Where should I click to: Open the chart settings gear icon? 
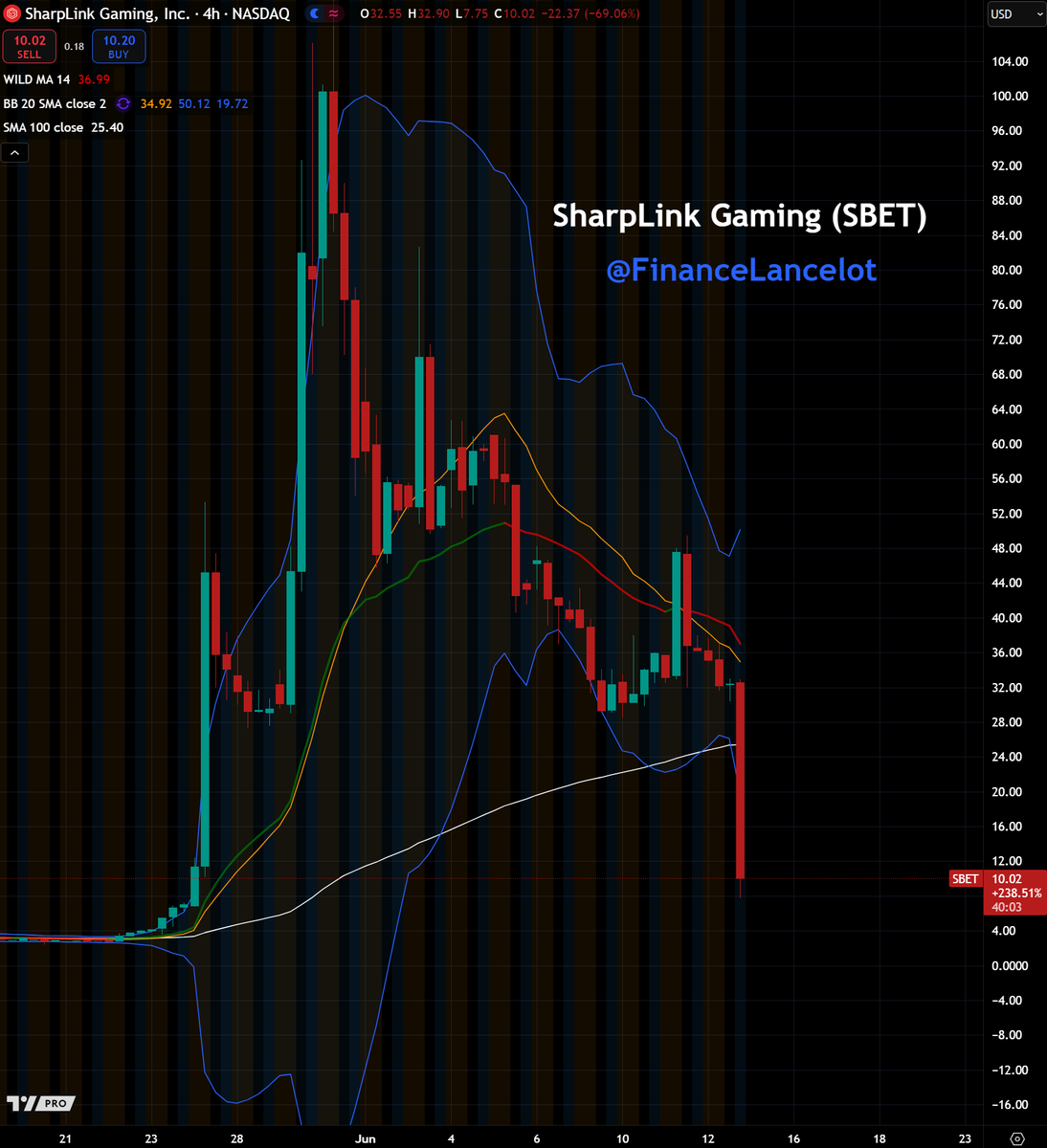tap(1016, 1138)
